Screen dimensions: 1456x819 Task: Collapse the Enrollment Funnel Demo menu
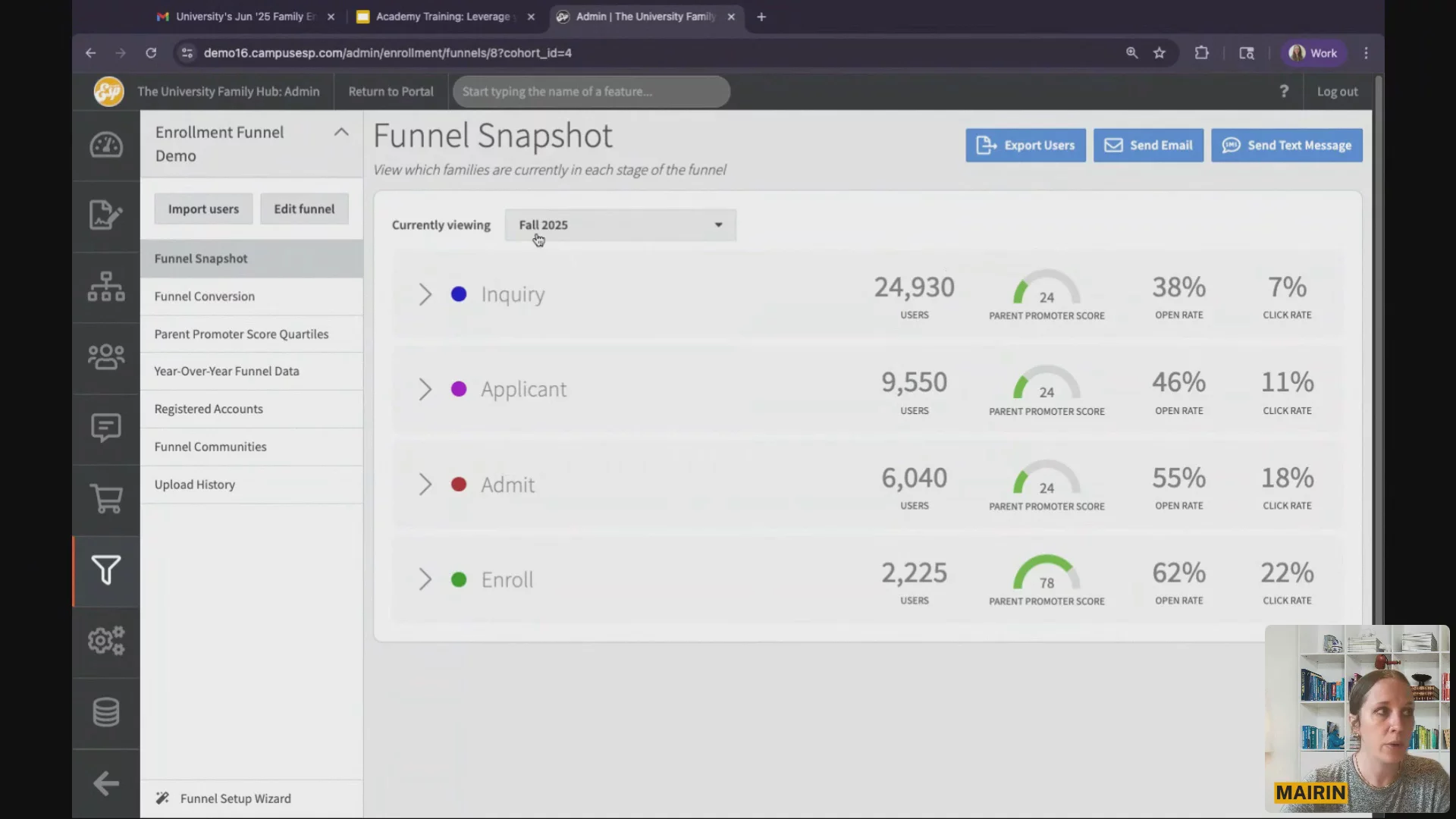(x=341, y=133)
